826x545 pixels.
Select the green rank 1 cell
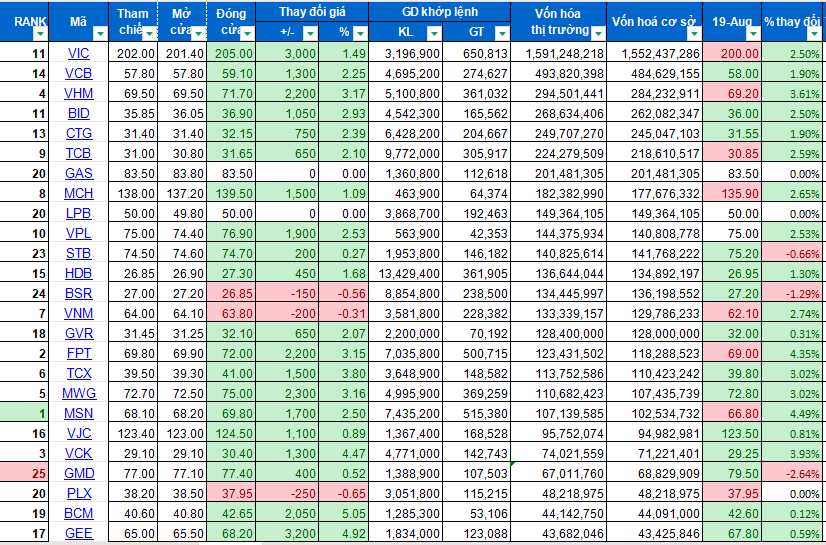tap(24, 414)
